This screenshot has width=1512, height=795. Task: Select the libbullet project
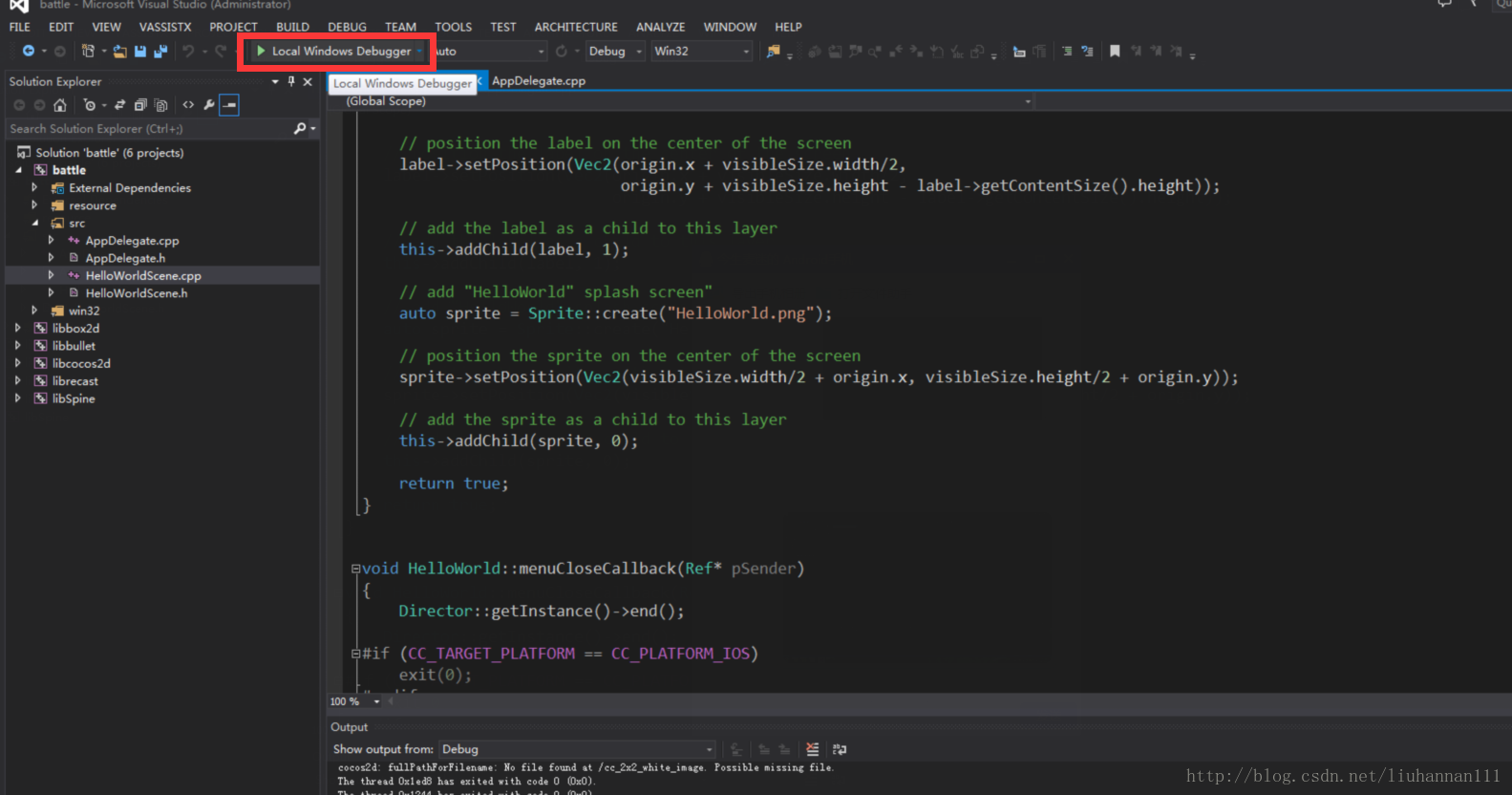74,346
